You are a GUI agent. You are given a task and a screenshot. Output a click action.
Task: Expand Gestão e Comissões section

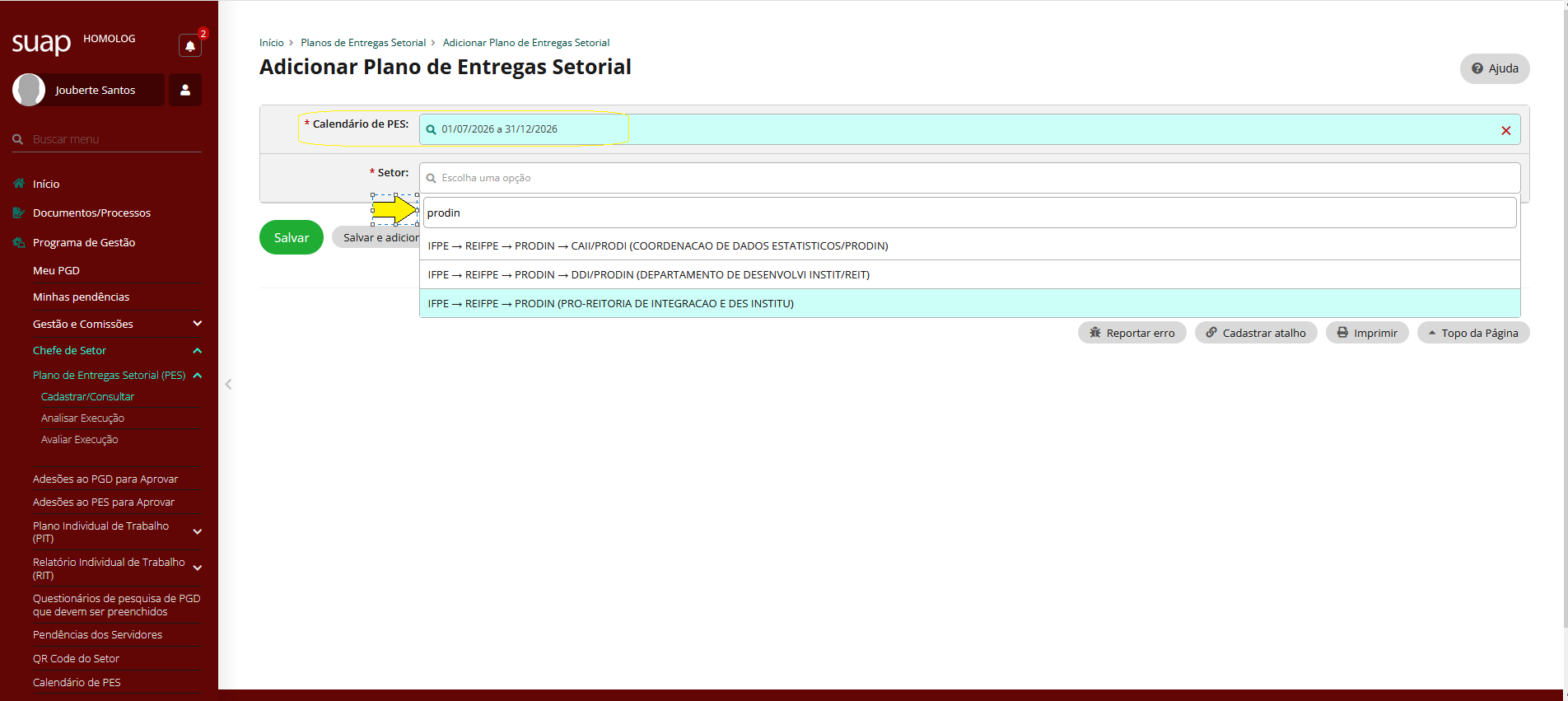tap(117, 324)
